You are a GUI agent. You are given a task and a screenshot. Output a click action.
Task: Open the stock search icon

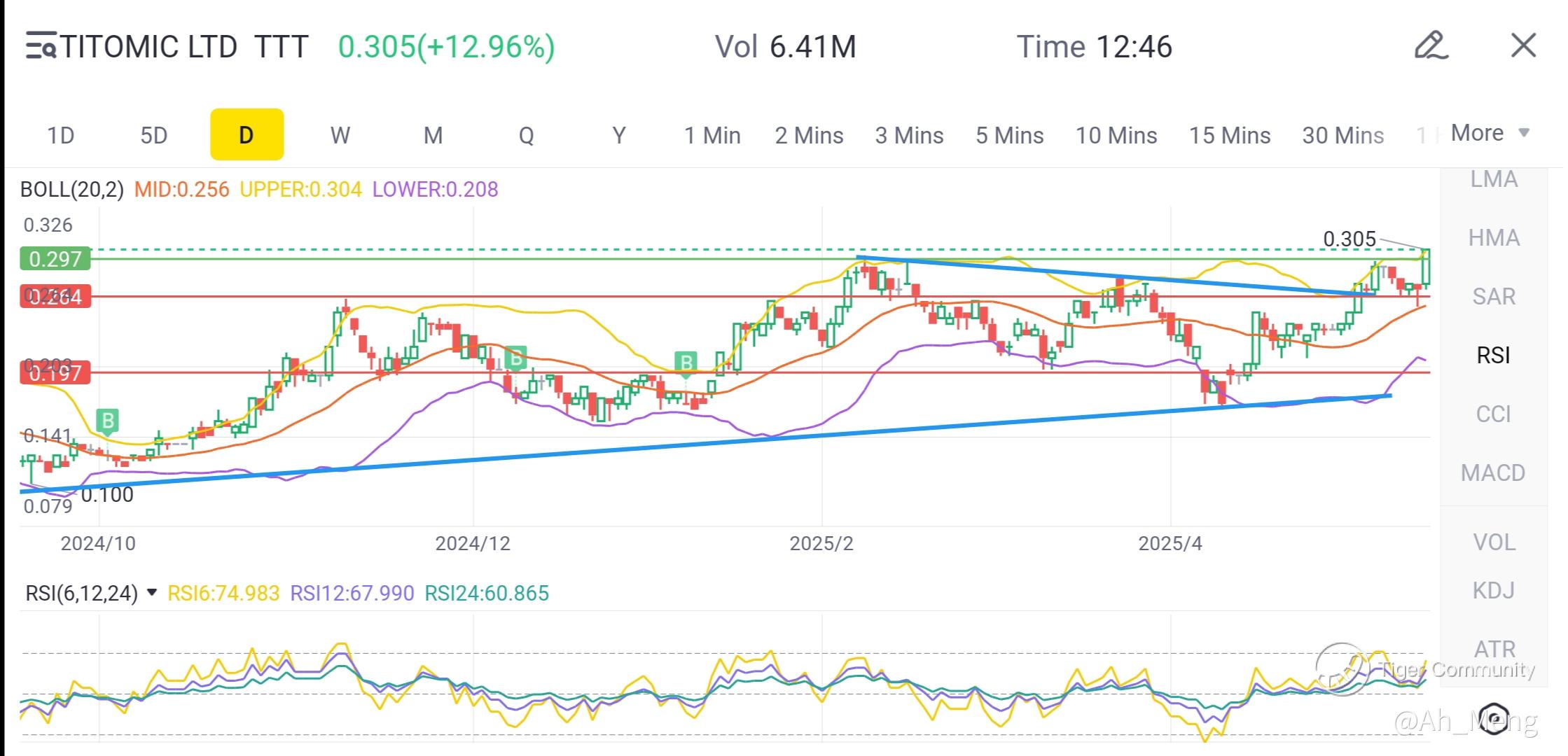pos(41,46)
